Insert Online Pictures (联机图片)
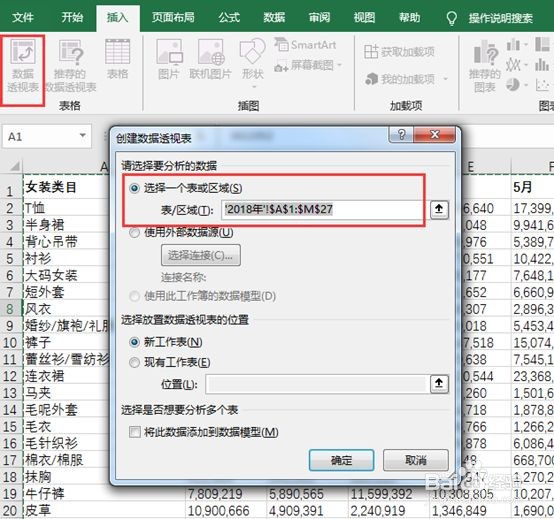 click(211, 59)
